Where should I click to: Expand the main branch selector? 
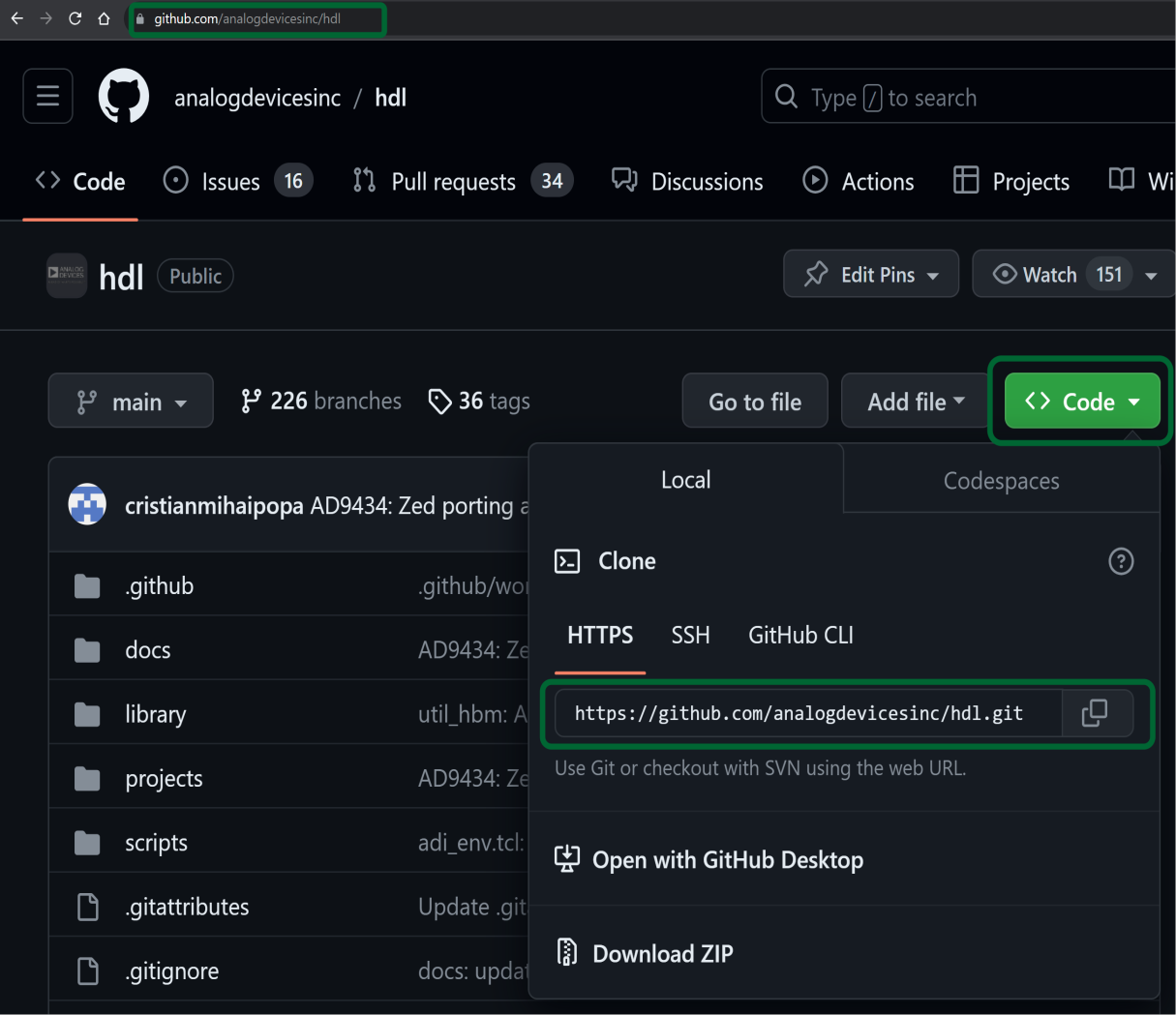click(131, 402)
